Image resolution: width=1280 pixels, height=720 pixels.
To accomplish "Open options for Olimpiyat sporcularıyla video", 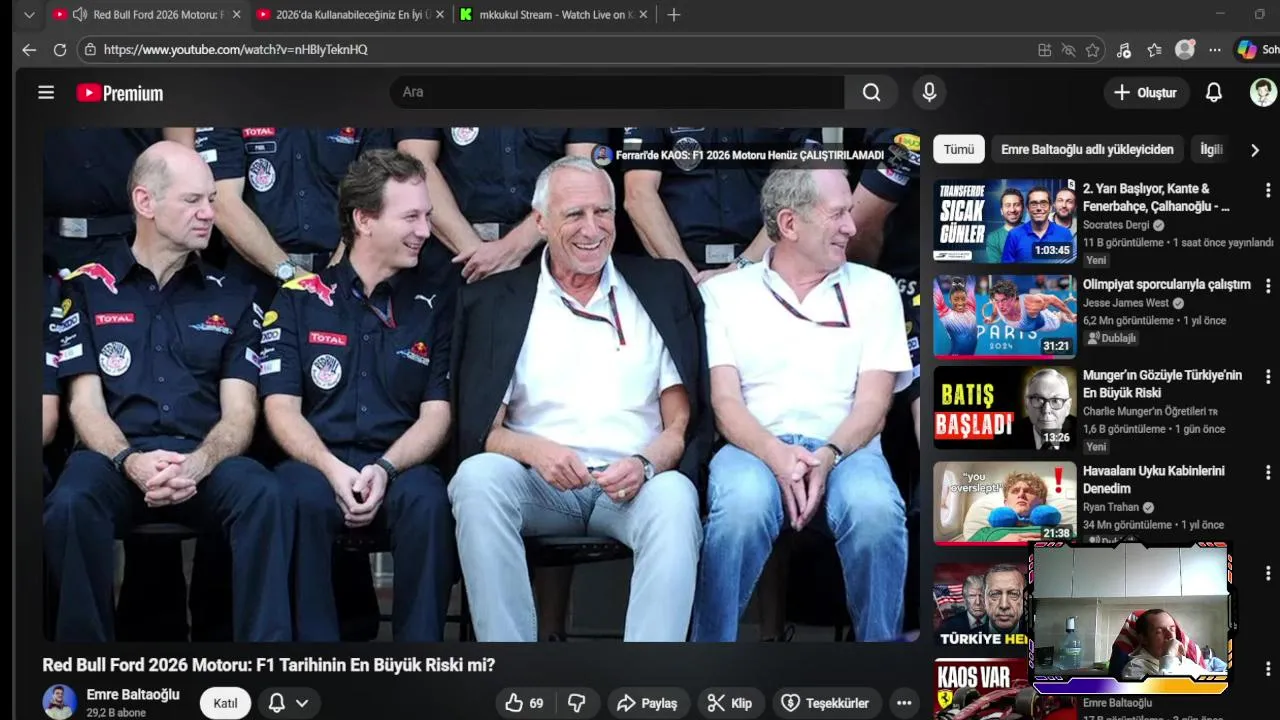I will coord(1268,286).
